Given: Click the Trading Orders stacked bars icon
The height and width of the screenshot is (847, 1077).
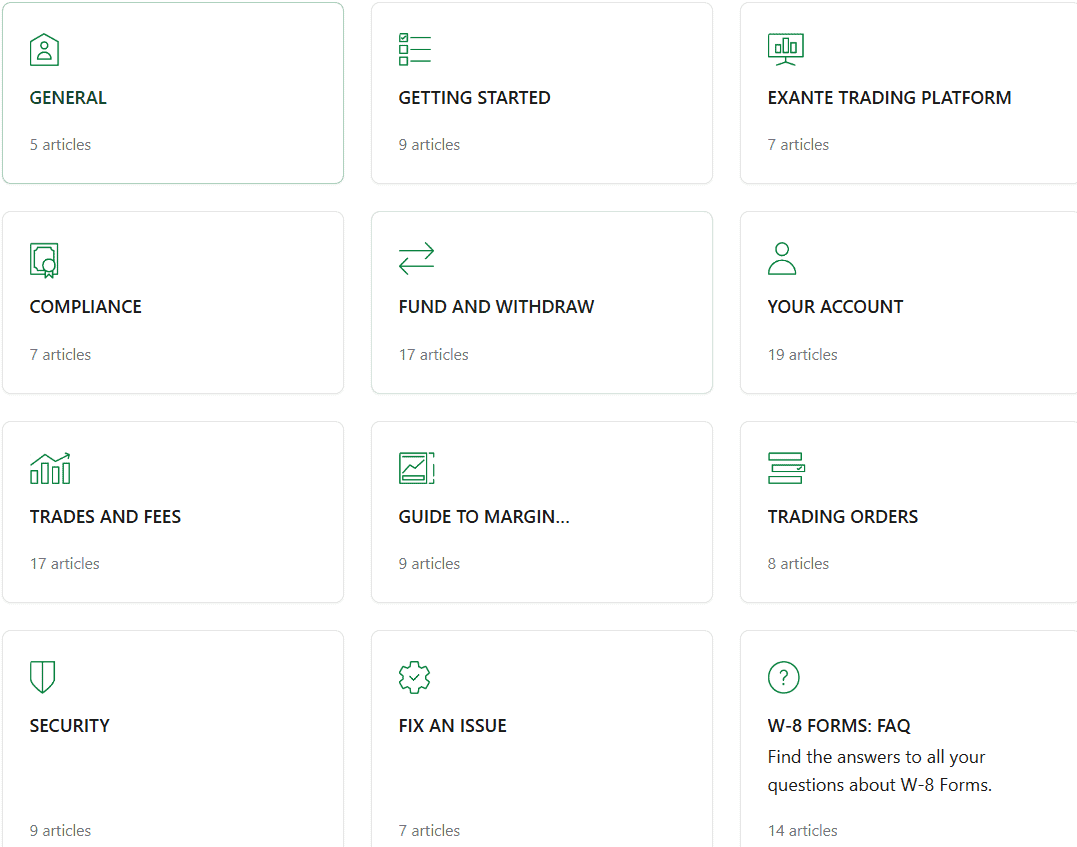Looking at the screenshot, I should click(x=786, y=468).
